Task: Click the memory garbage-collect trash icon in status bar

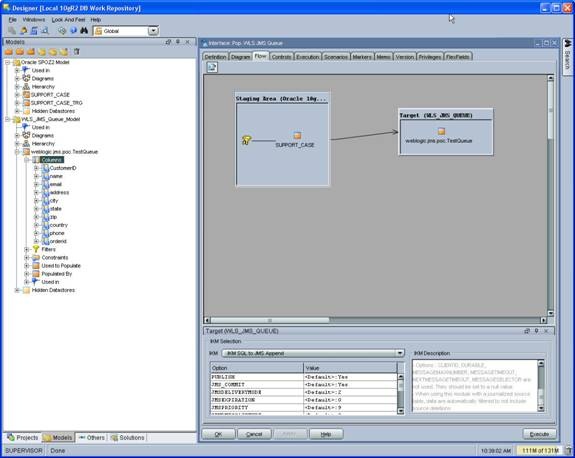Action: tap(568, 450)
